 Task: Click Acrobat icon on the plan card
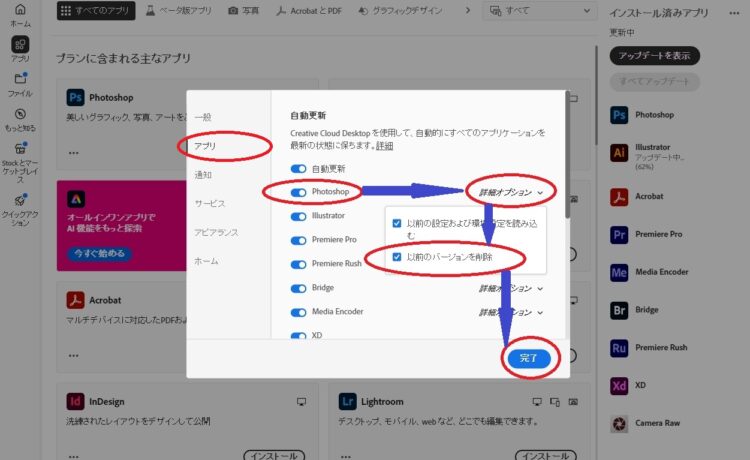point(75,300)
